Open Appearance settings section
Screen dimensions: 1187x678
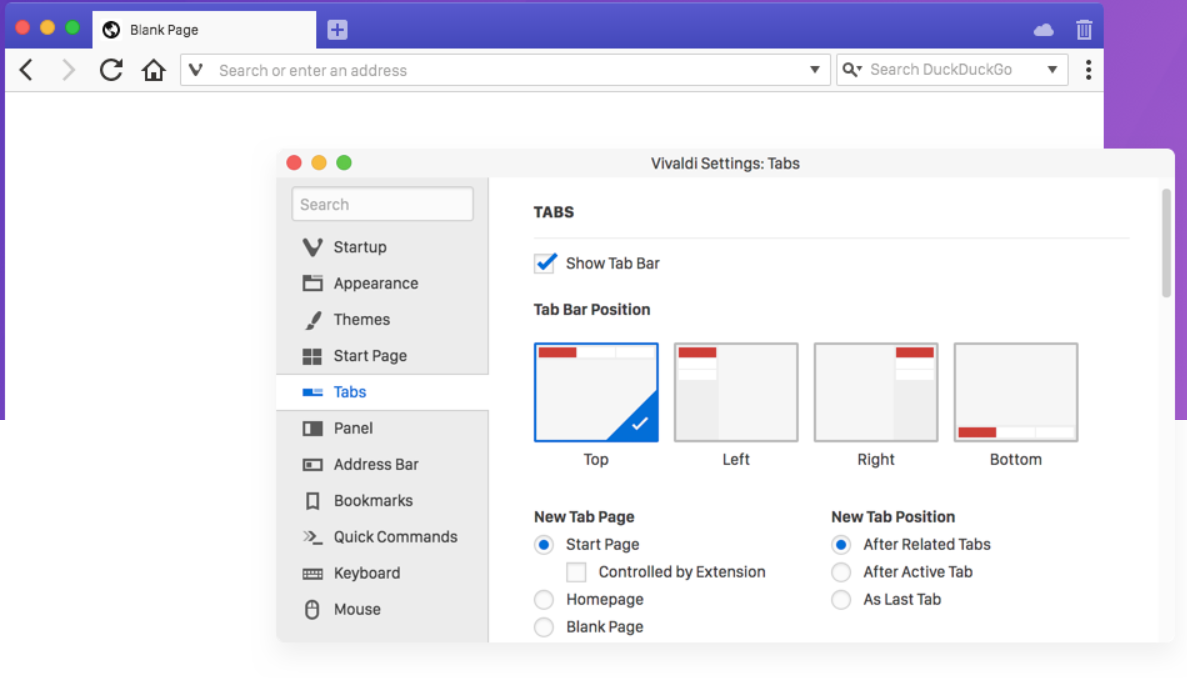tap(382, 284)
